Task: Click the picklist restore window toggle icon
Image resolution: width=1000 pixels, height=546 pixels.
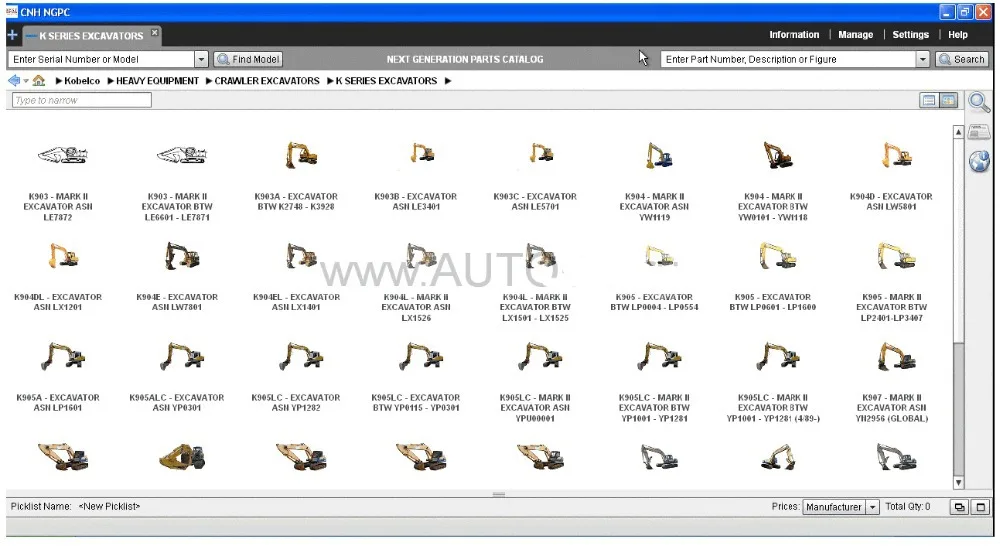Action: coord(959,507)
